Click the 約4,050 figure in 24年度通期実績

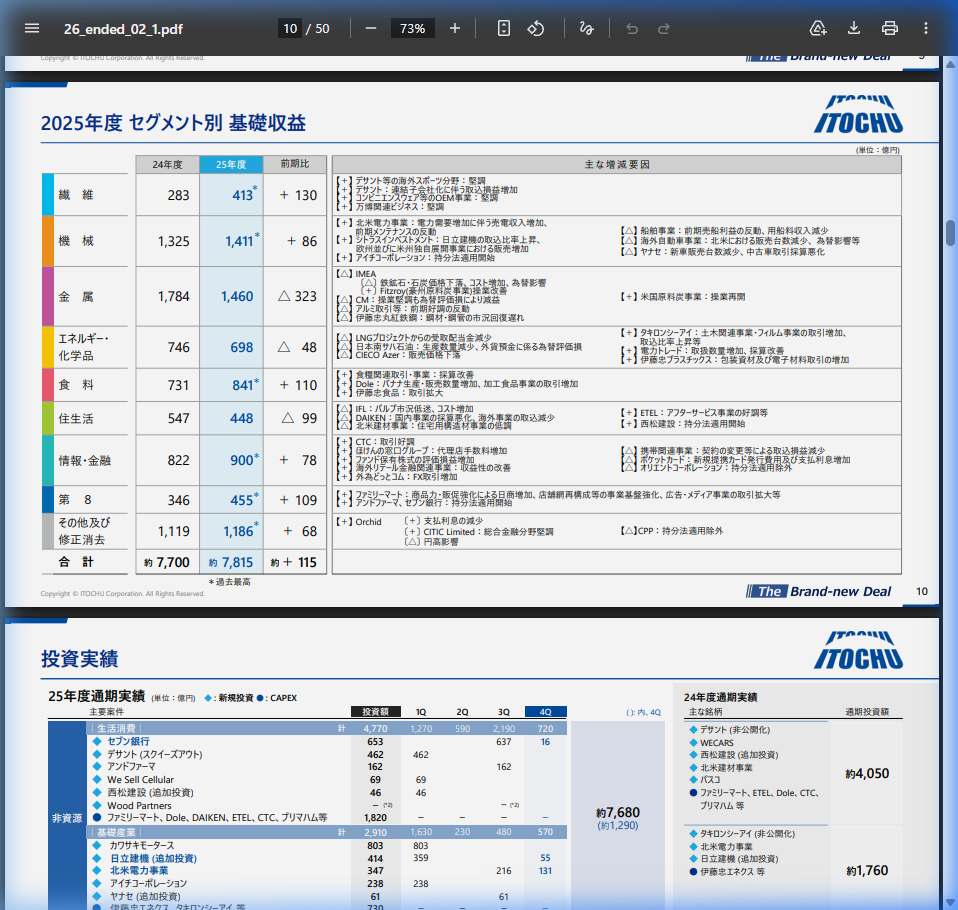(867, 774)
